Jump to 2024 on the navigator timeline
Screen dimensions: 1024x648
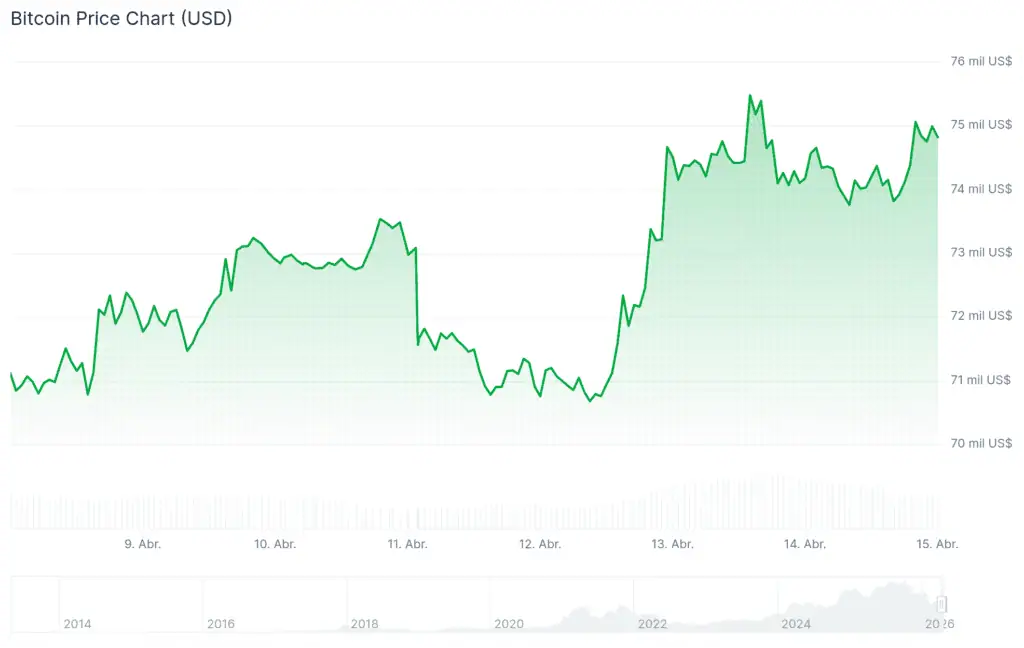796,624
